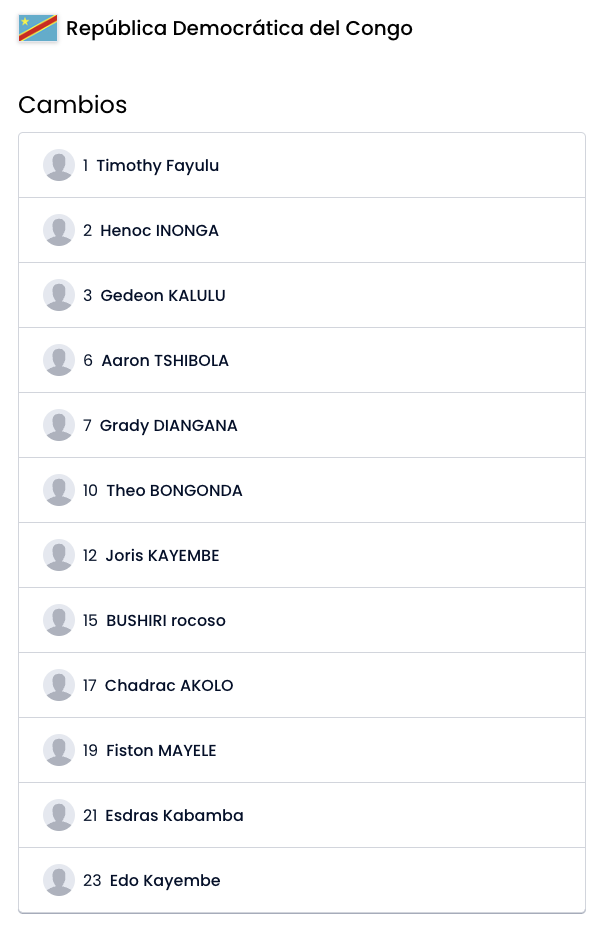The image size is (608, 940).
Task: Click Fiston MAYELE's avatar icon
Action: (x=59, y=750)
